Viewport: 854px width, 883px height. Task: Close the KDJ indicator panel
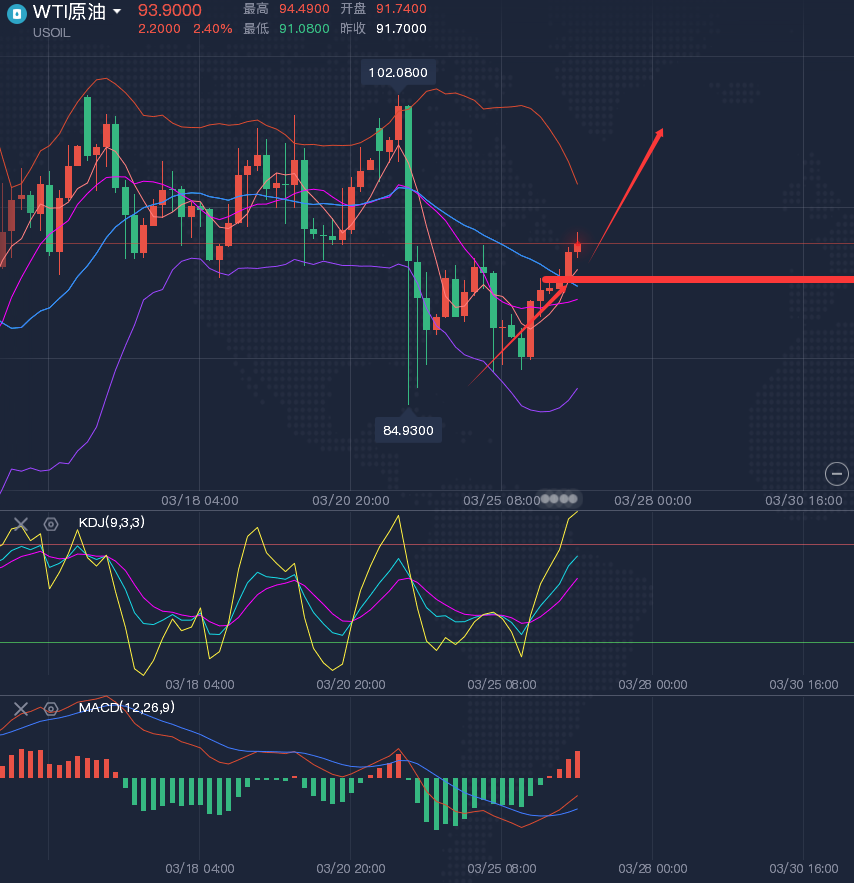coord(20,523)
